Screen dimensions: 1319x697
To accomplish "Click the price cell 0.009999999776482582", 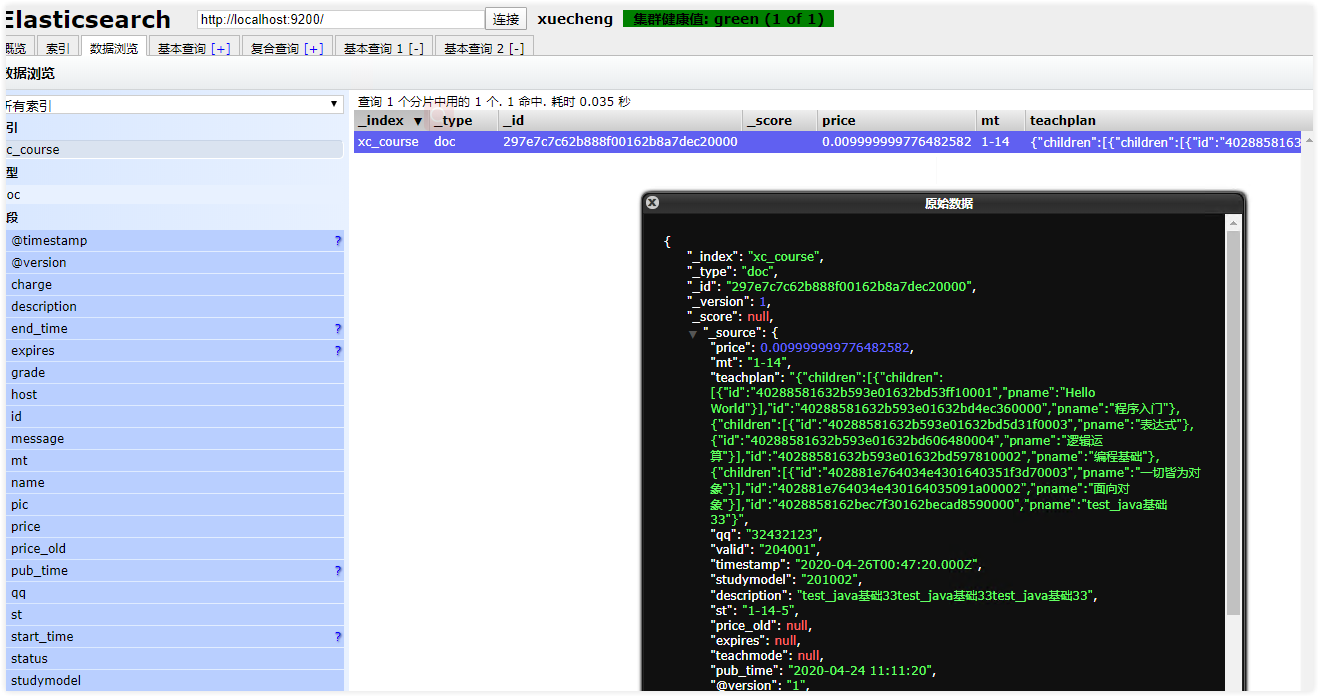I will coord(897,142).
